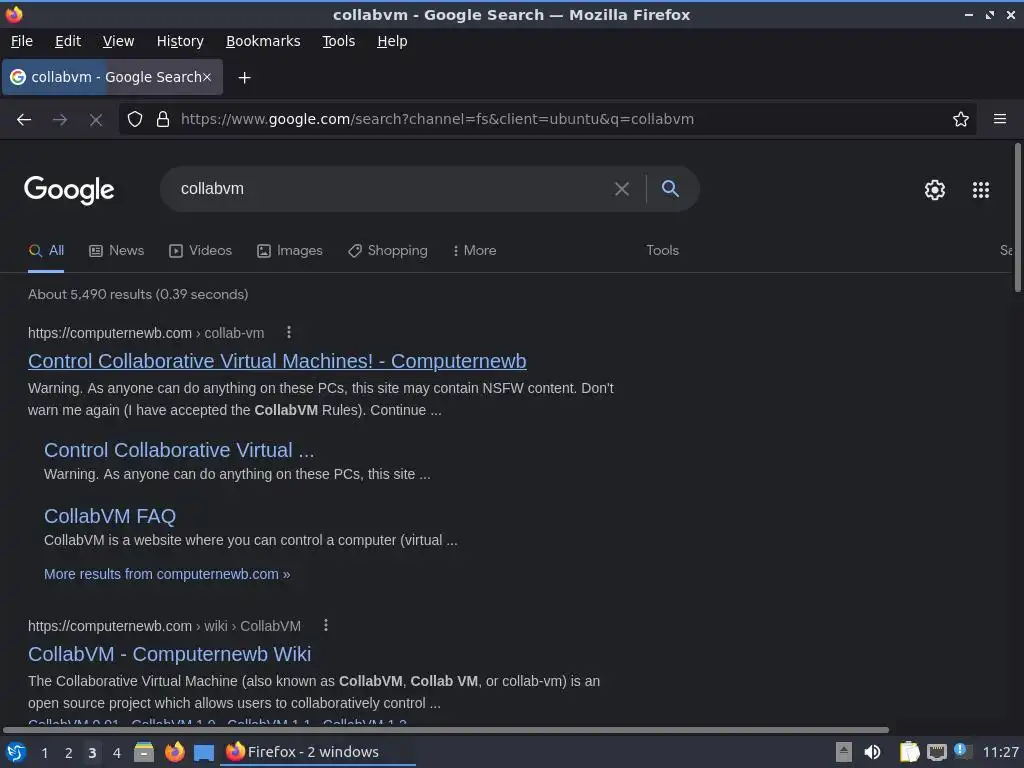The image size is (1024, 768).
Task: Switch to News results
Action: click(x=116, y=251)
